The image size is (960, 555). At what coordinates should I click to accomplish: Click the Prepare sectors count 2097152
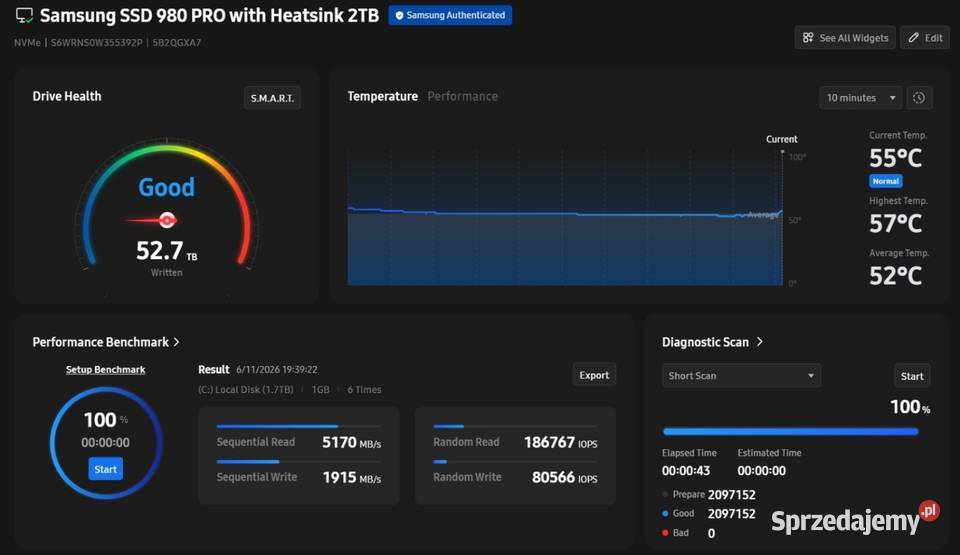point(732,494)
